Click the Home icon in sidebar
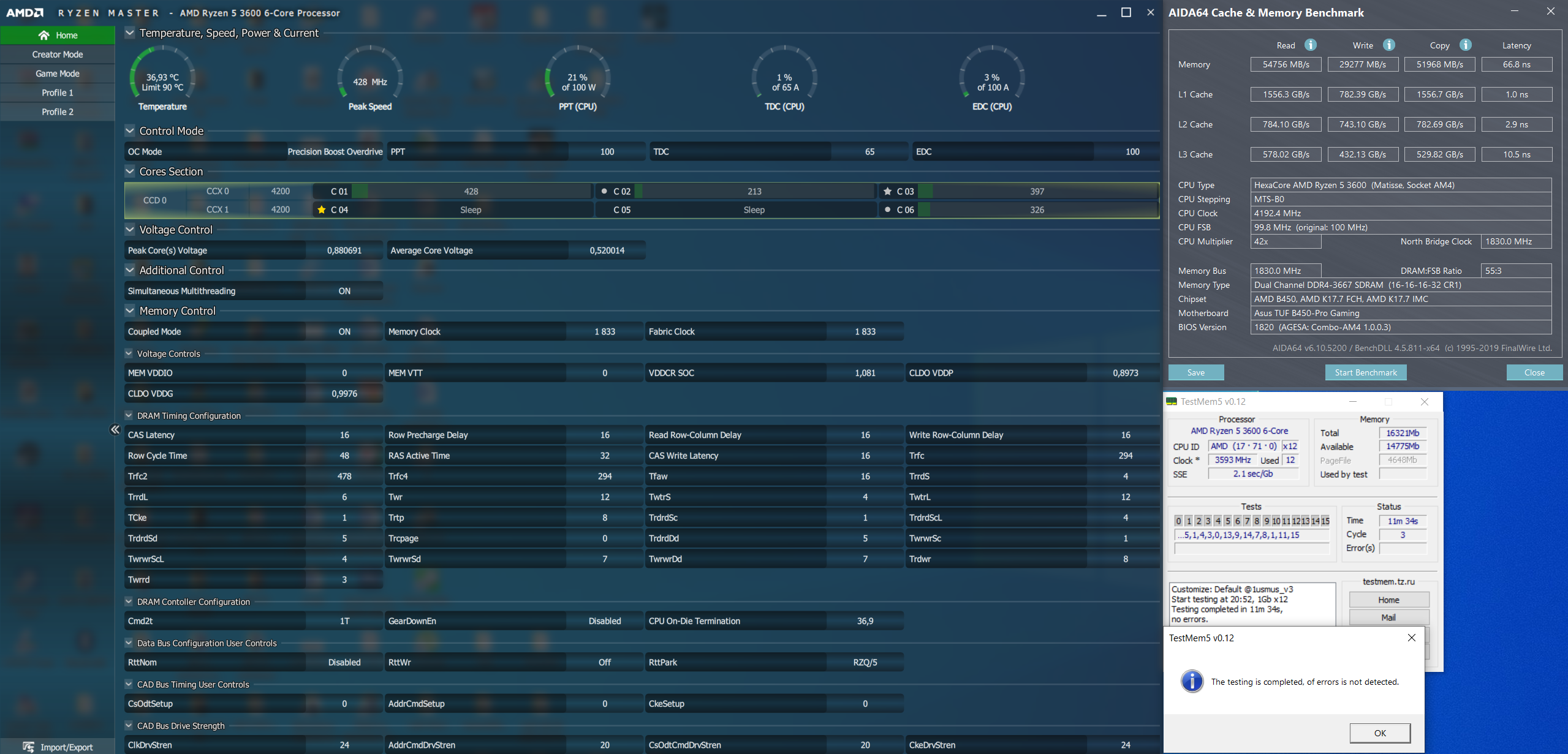The width and height of the screenshot is (1568, 754). (x=44, y=35)
